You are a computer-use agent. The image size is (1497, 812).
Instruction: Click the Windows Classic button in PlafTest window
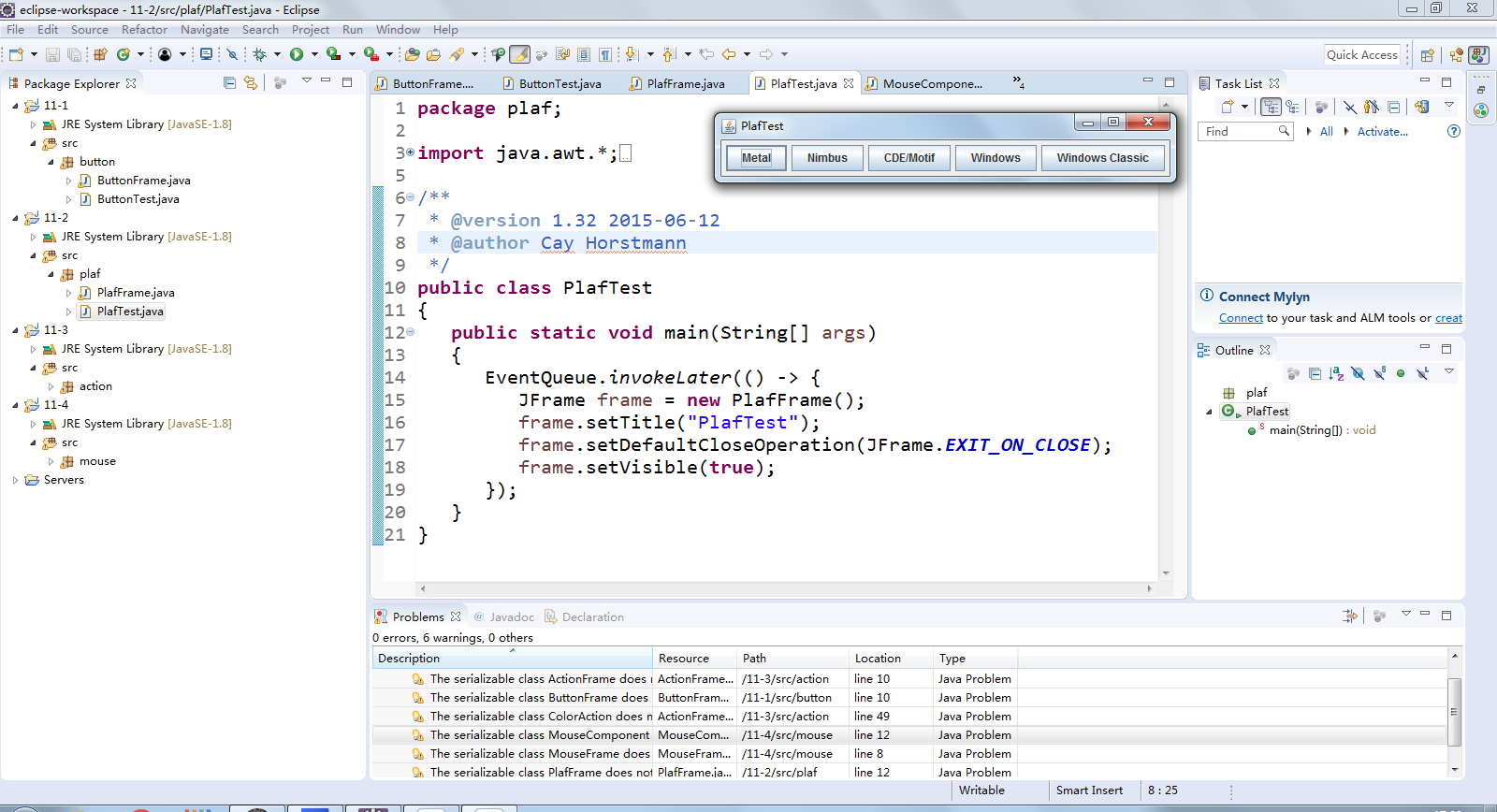[1102, 158]
